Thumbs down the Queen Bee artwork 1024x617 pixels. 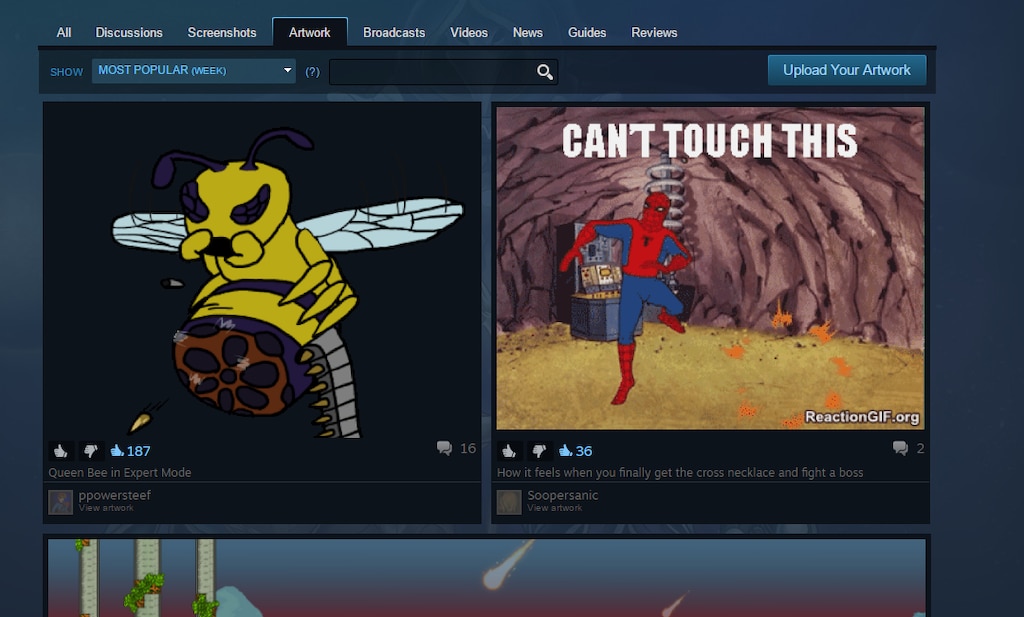click(91, 451)
